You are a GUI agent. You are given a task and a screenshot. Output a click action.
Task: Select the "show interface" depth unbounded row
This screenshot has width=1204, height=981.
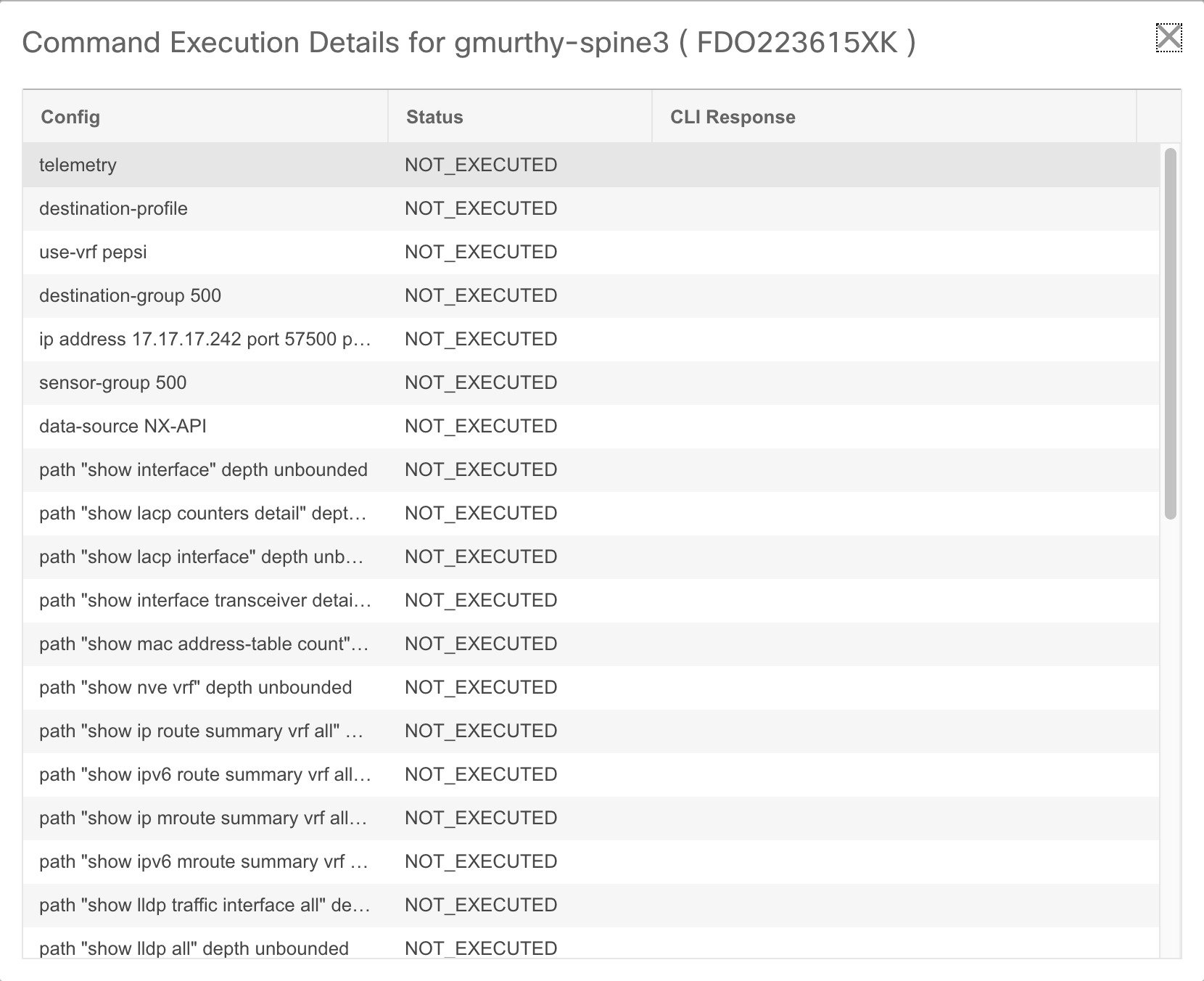click(x=203, y=469)
